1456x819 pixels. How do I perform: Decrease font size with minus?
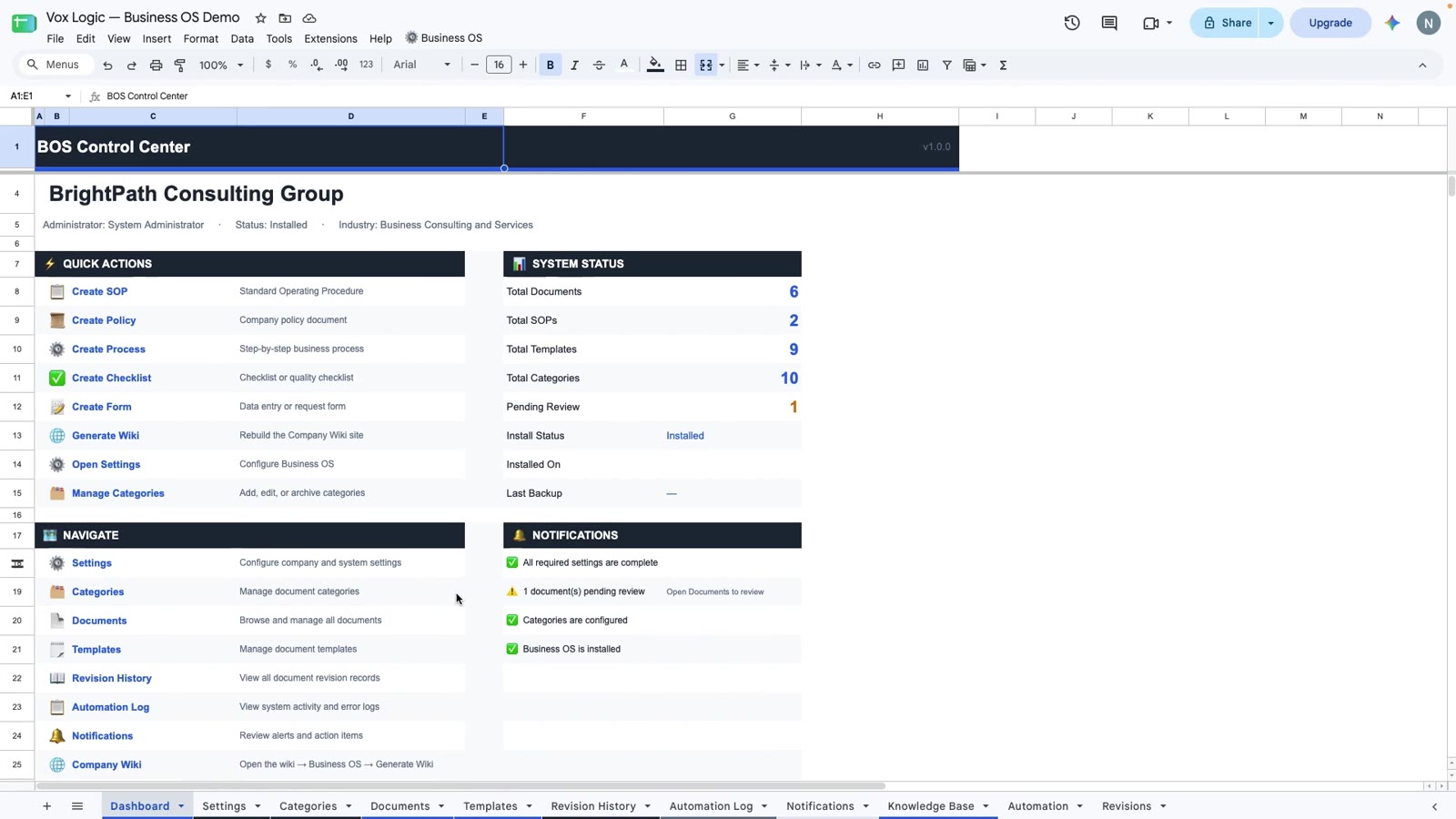point(474,65)
